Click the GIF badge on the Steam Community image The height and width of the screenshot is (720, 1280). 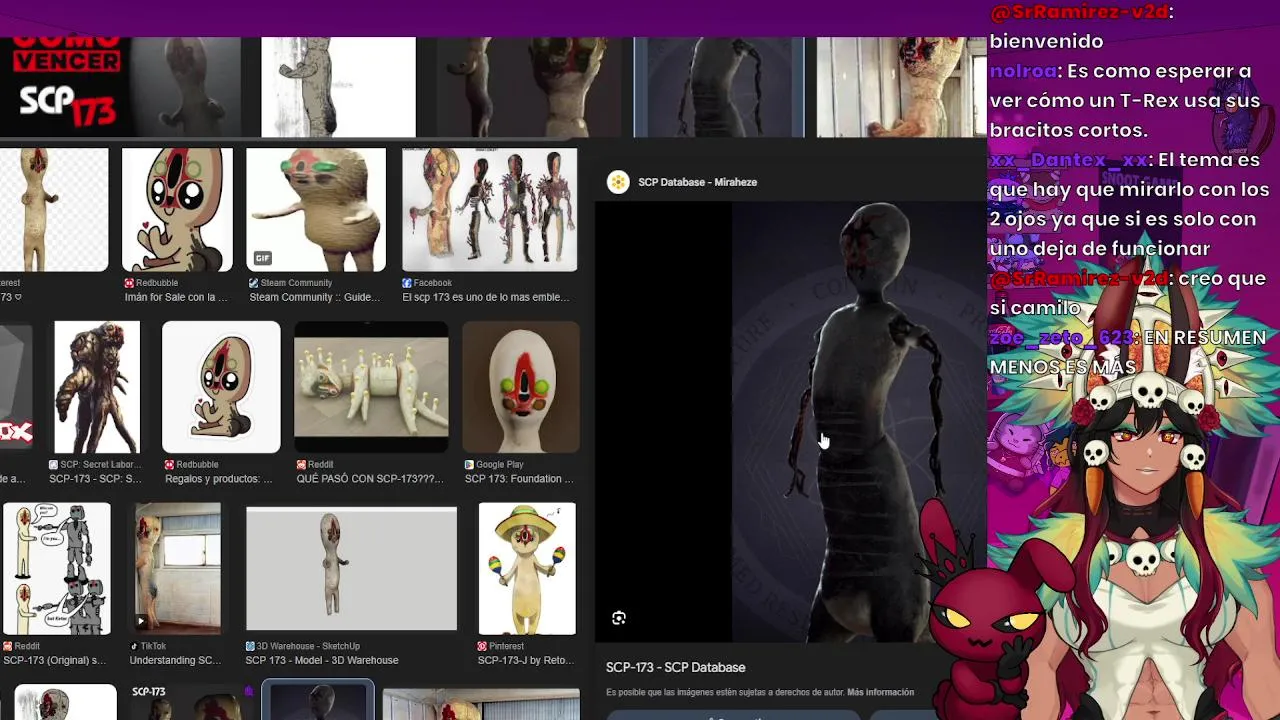pos(262,258)
